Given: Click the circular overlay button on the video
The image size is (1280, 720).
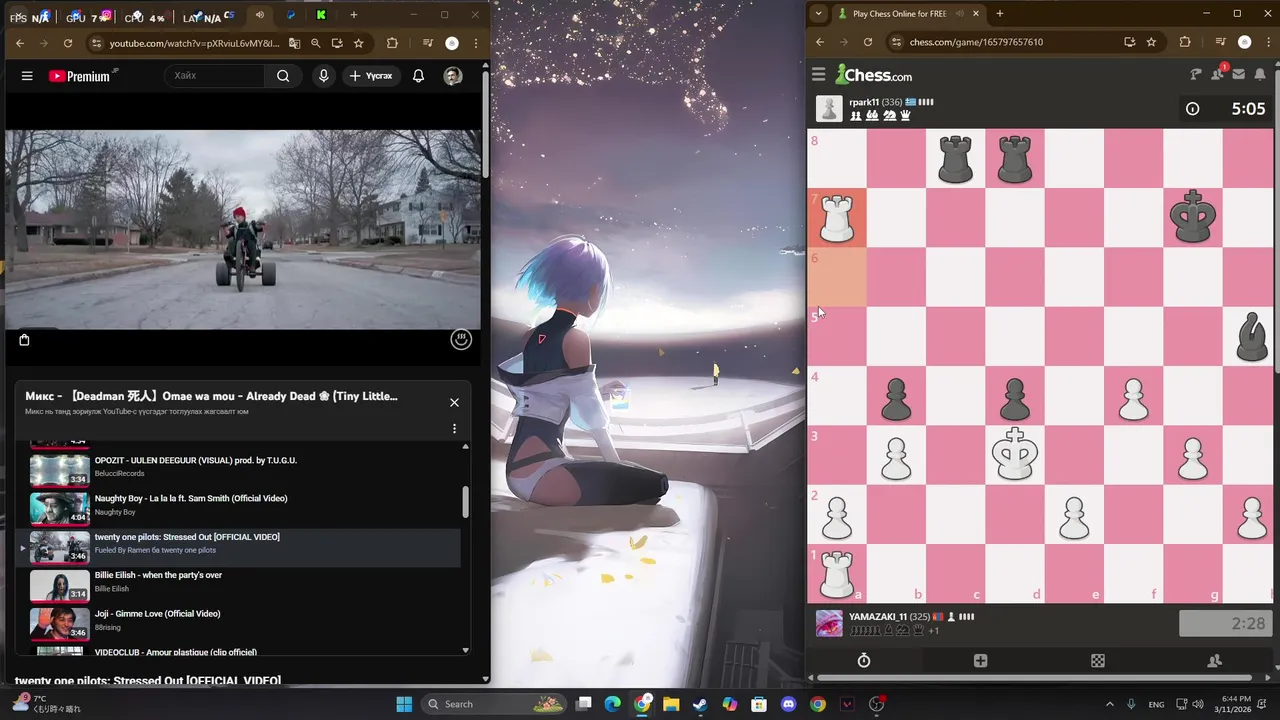Looking at the screenshot, I should (x=460, y=339).
